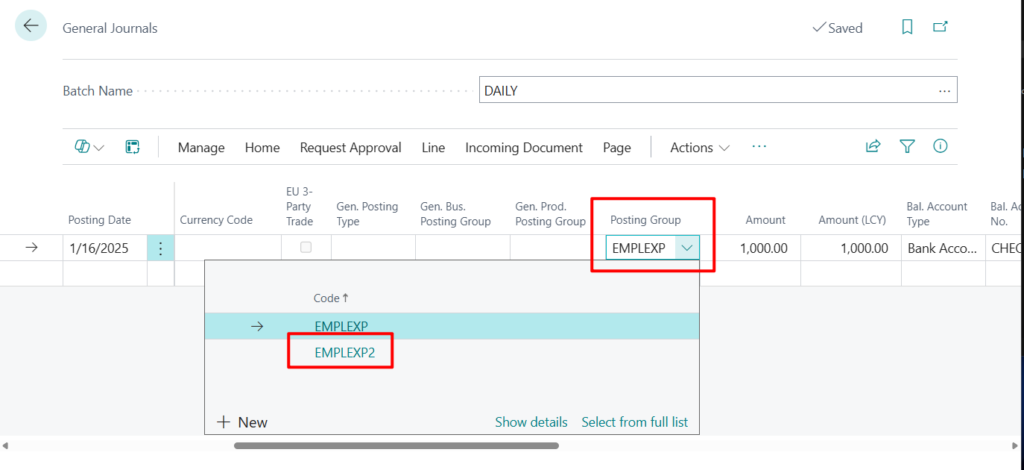The width and height of the screenshot is (1024, 470).
Task: Select EMPLEXP2 from the dropdown list
Action: coord(341,352)
